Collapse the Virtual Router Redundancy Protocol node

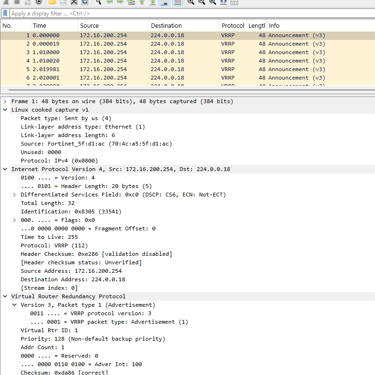click(5, 296)
